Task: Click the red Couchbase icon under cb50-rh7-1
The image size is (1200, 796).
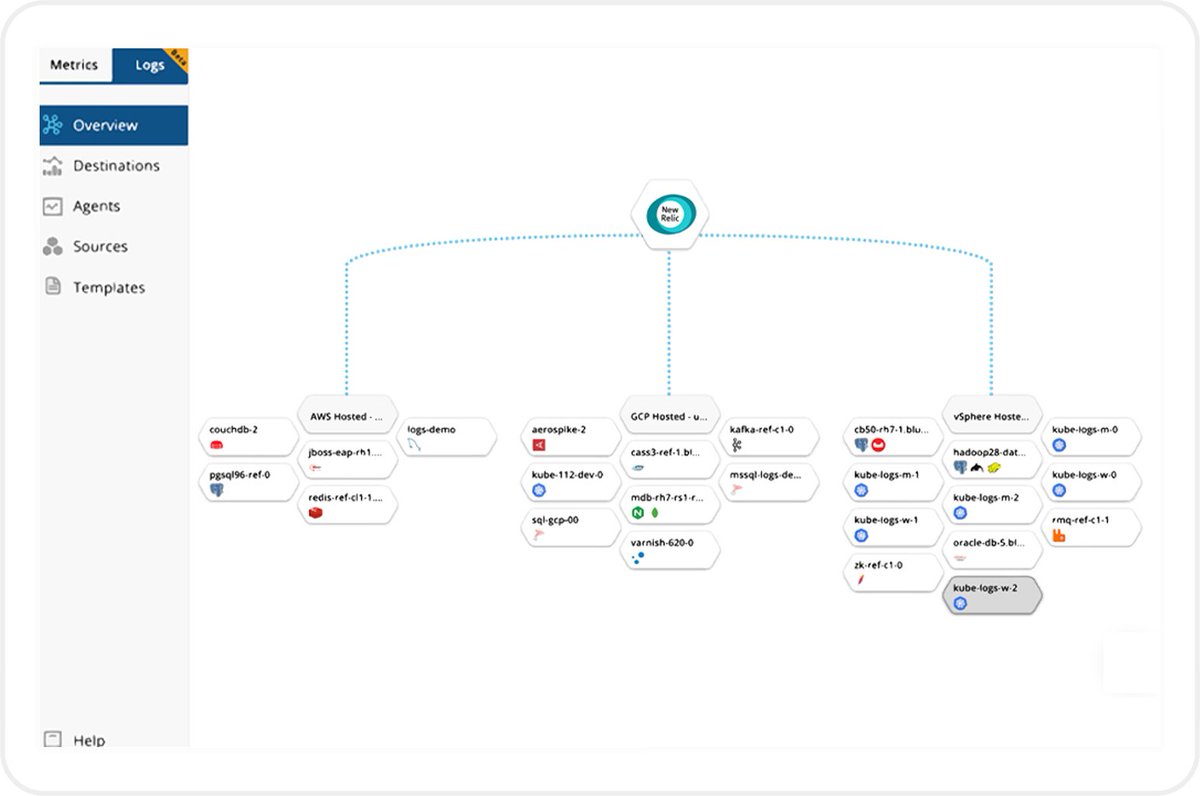Action: 879,445
